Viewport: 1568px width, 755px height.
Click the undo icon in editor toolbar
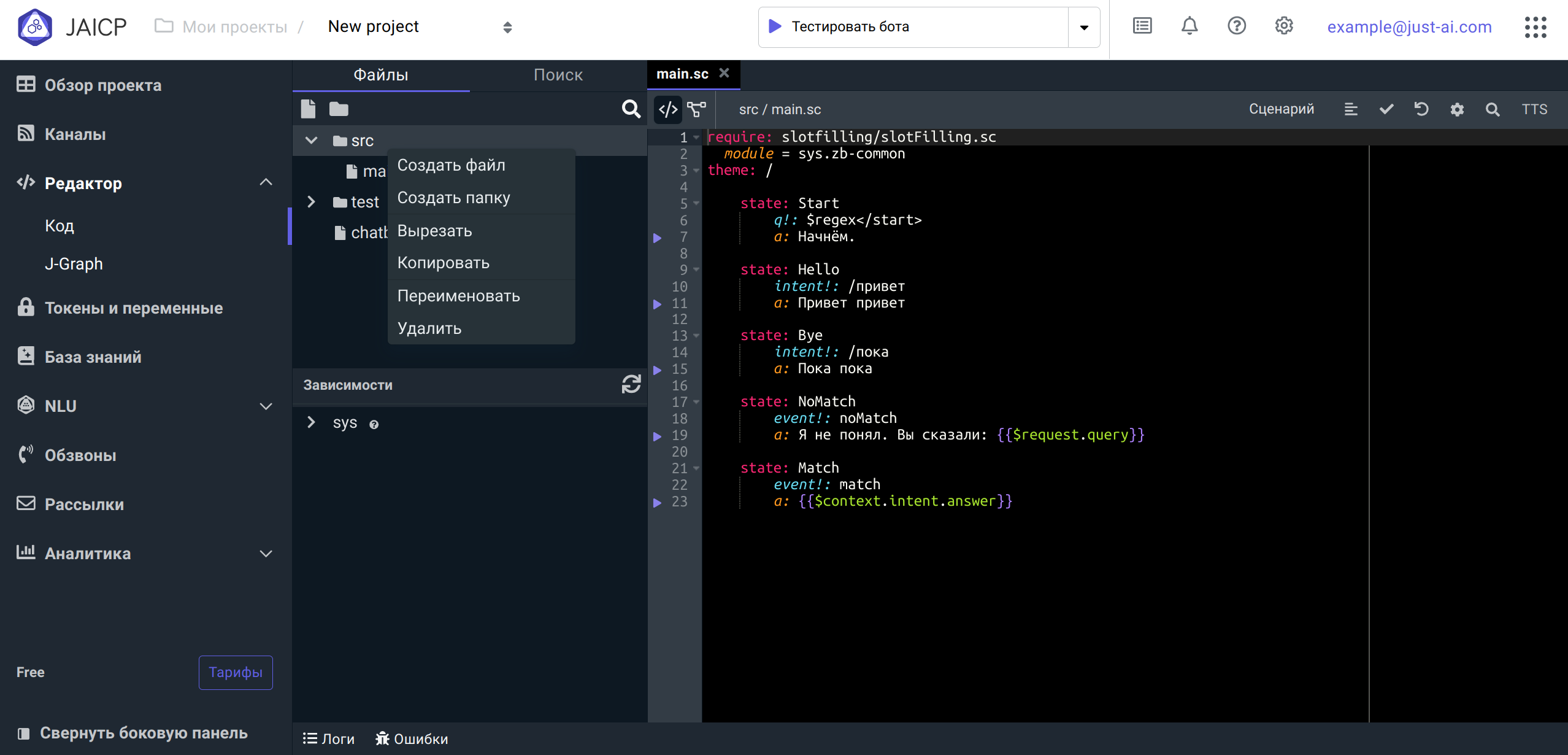click(1421, 109)
